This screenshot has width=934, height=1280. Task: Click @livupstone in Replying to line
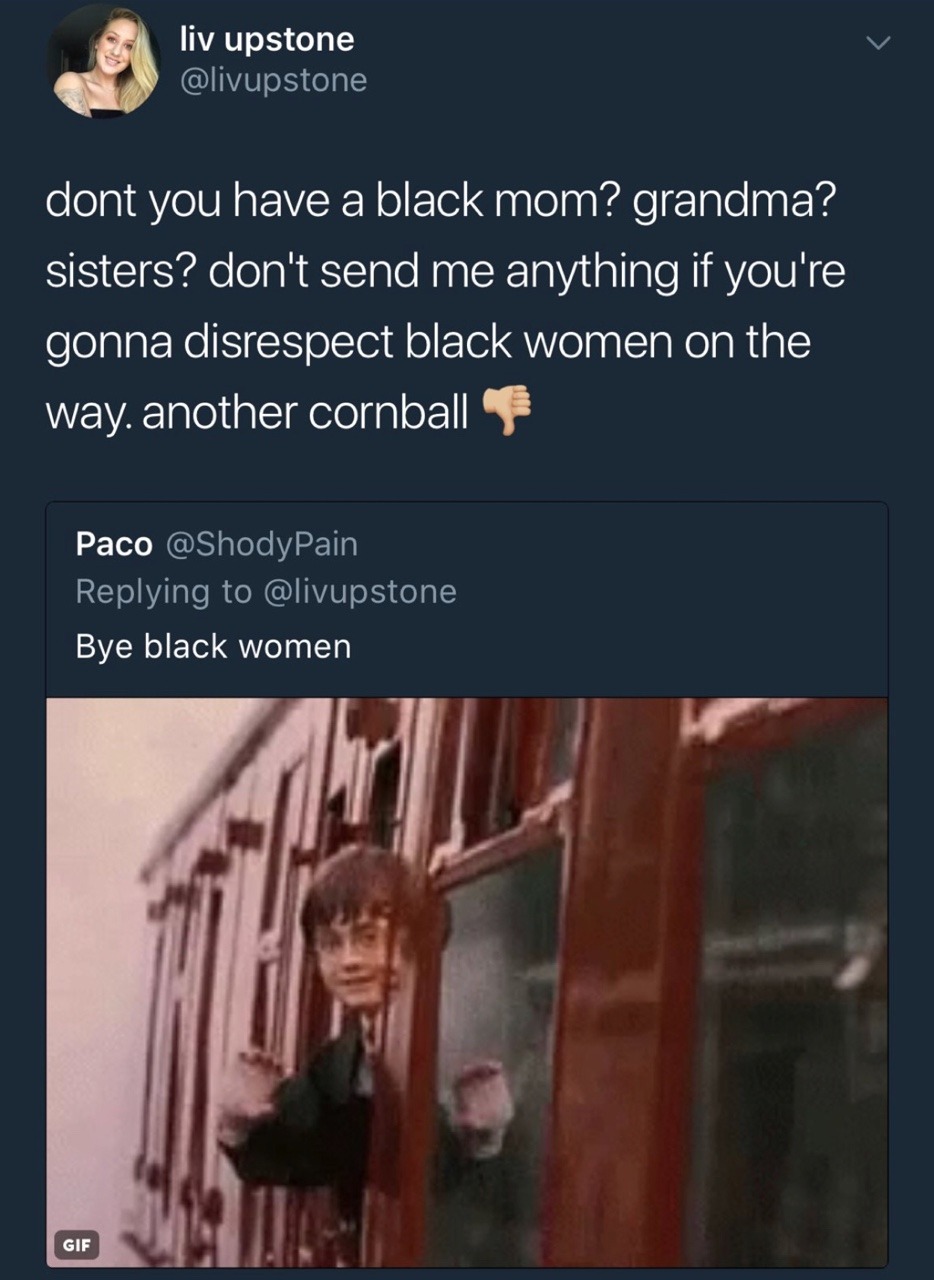coord(359,591)
